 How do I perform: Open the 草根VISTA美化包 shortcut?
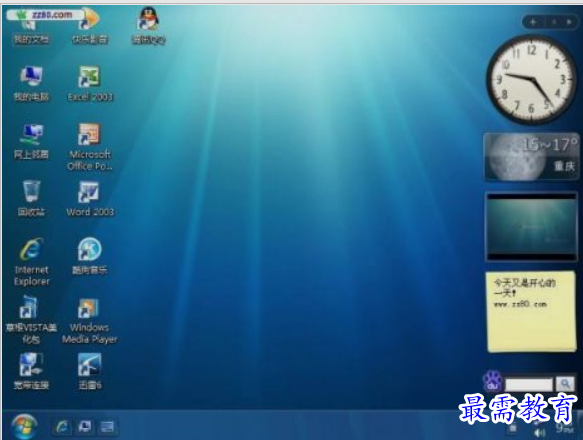(x=31, y=320)
